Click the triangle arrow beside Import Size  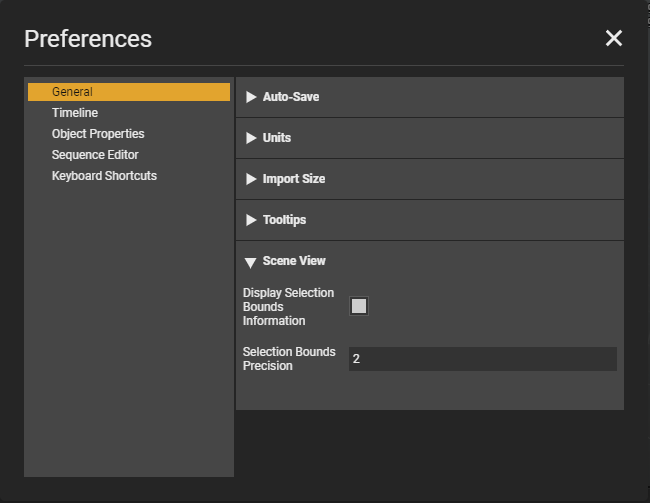[x=251, y=179]
